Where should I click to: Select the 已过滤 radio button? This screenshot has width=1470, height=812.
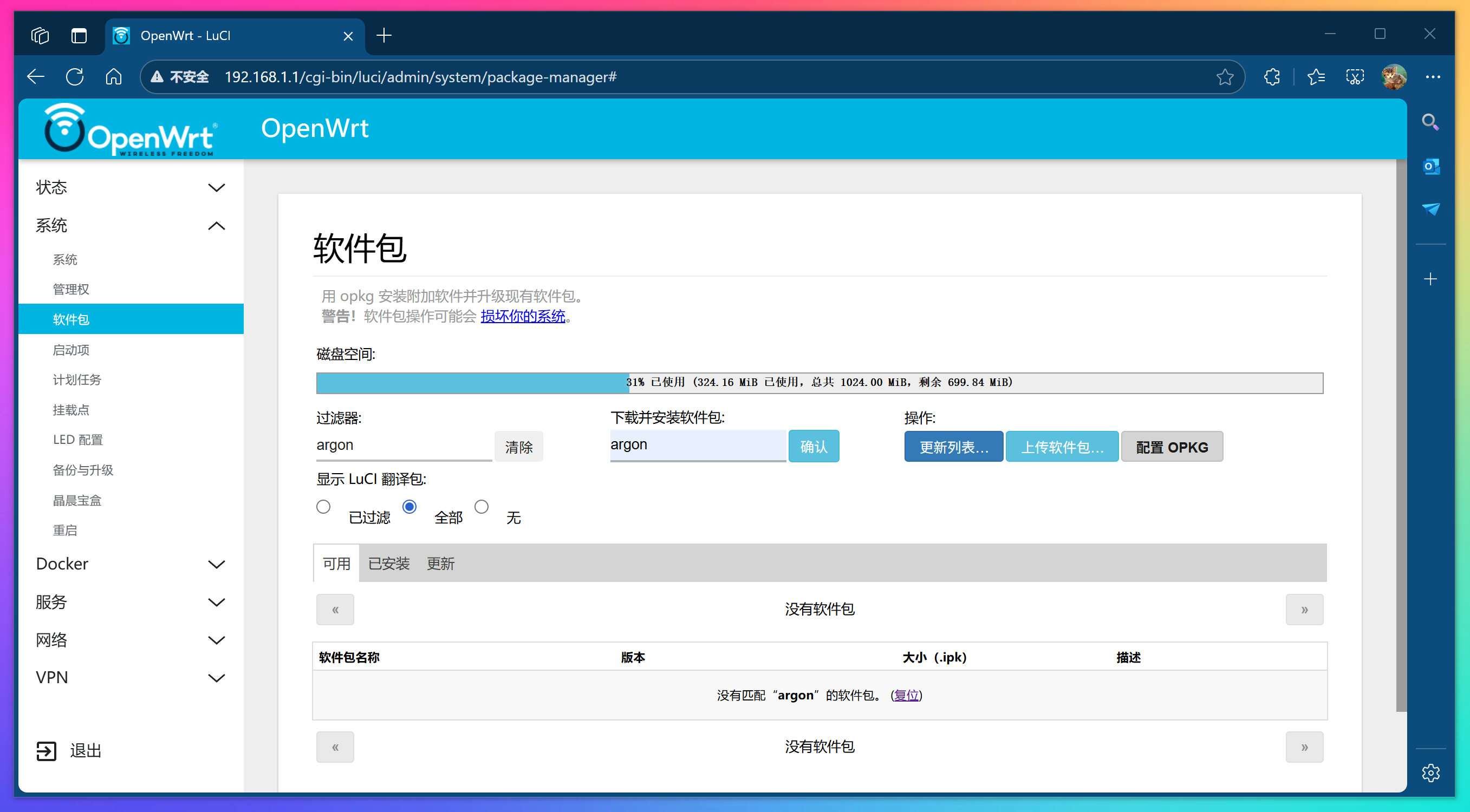tap(323, 506)
